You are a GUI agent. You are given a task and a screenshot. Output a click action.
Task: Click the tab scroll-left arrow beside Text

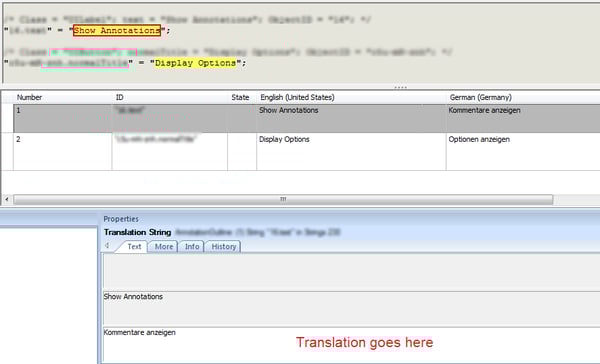(x=107, y=245)
